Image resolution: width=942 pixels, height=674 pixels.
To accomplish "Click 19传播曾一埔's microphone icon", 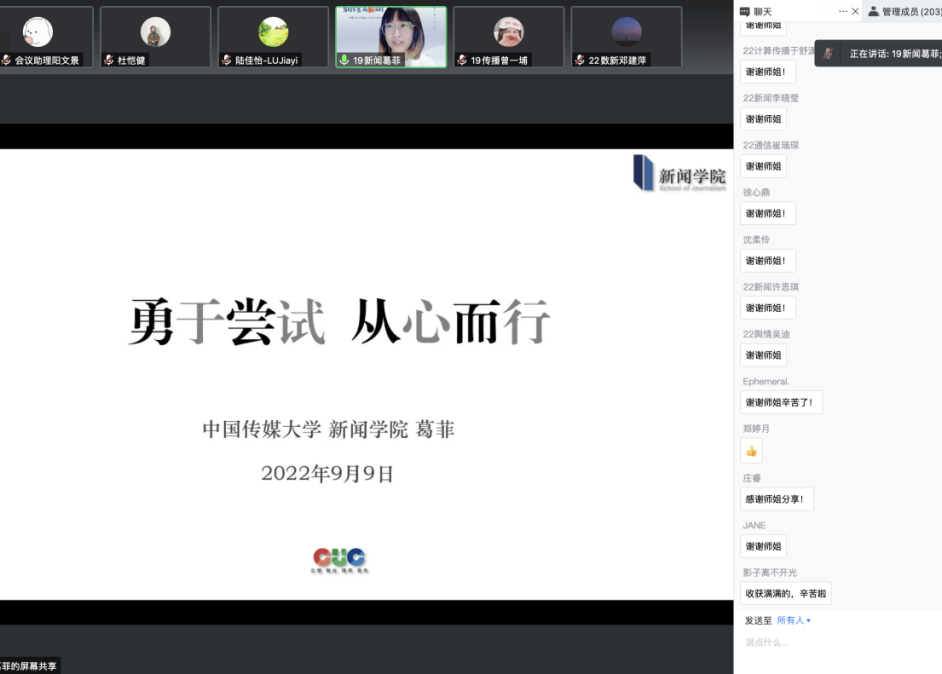I will tap(461, 57).
